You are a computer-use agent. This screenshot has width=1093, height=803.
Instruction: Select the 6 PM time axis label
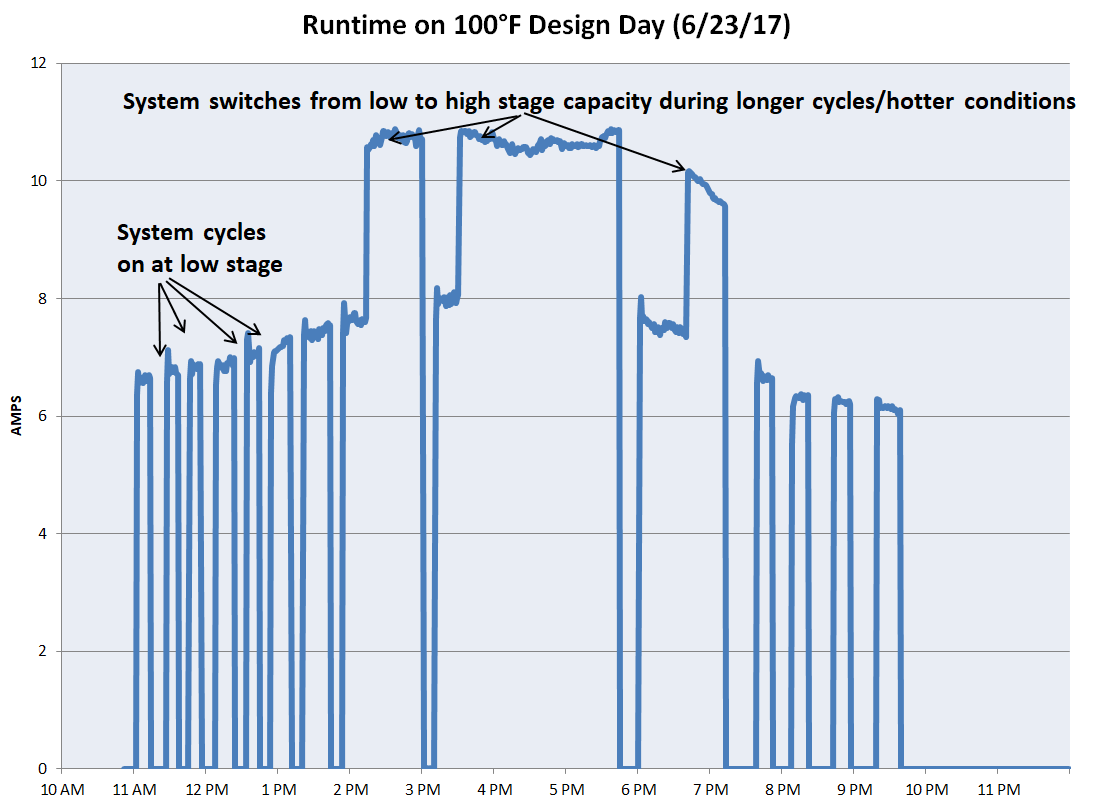tap(637, 789)
